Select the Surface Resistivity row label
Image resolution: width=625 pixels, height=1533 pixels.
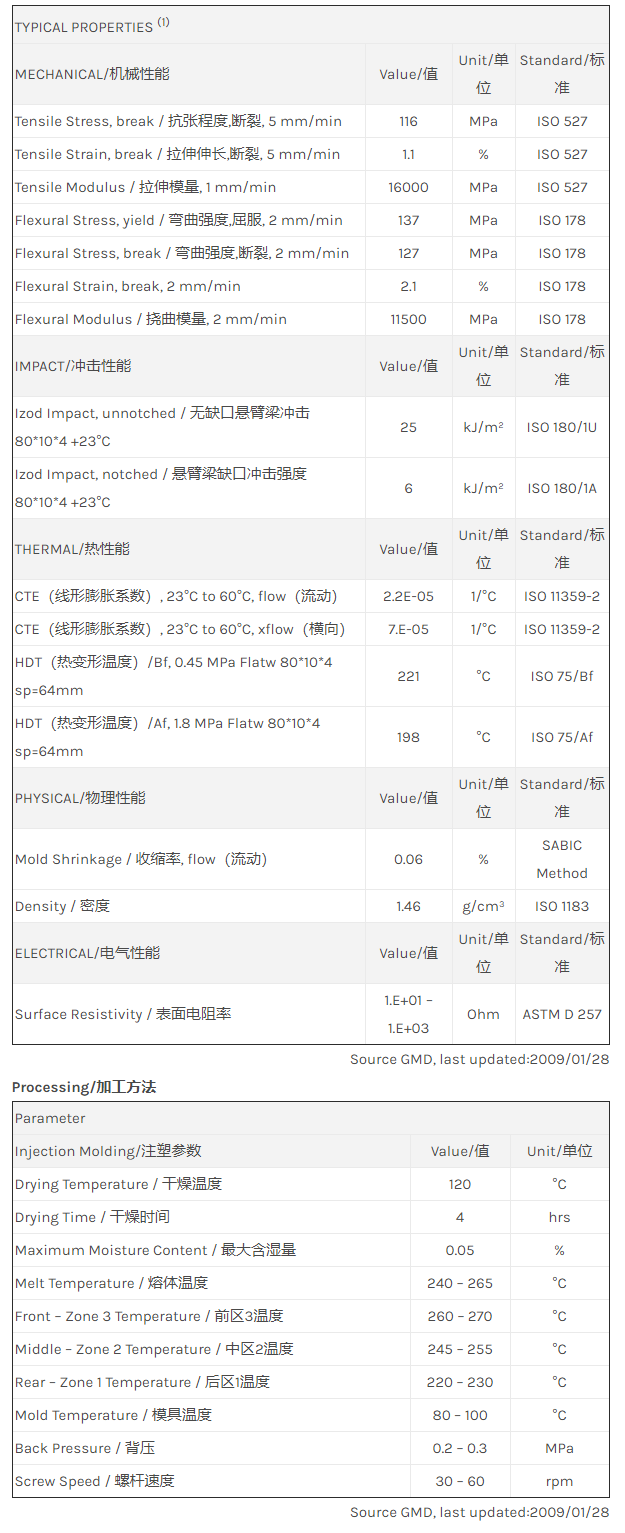pos(123,1014)
